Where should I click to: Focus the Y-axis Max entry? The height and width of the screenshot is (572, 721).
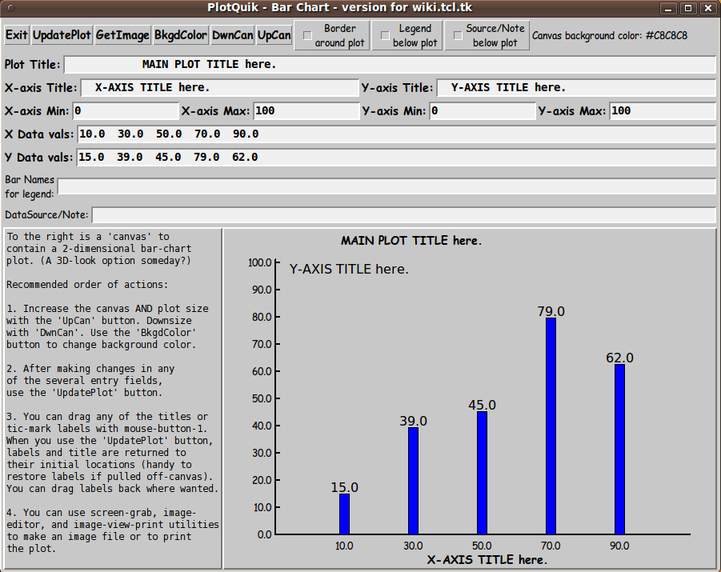tap(663, 111)
